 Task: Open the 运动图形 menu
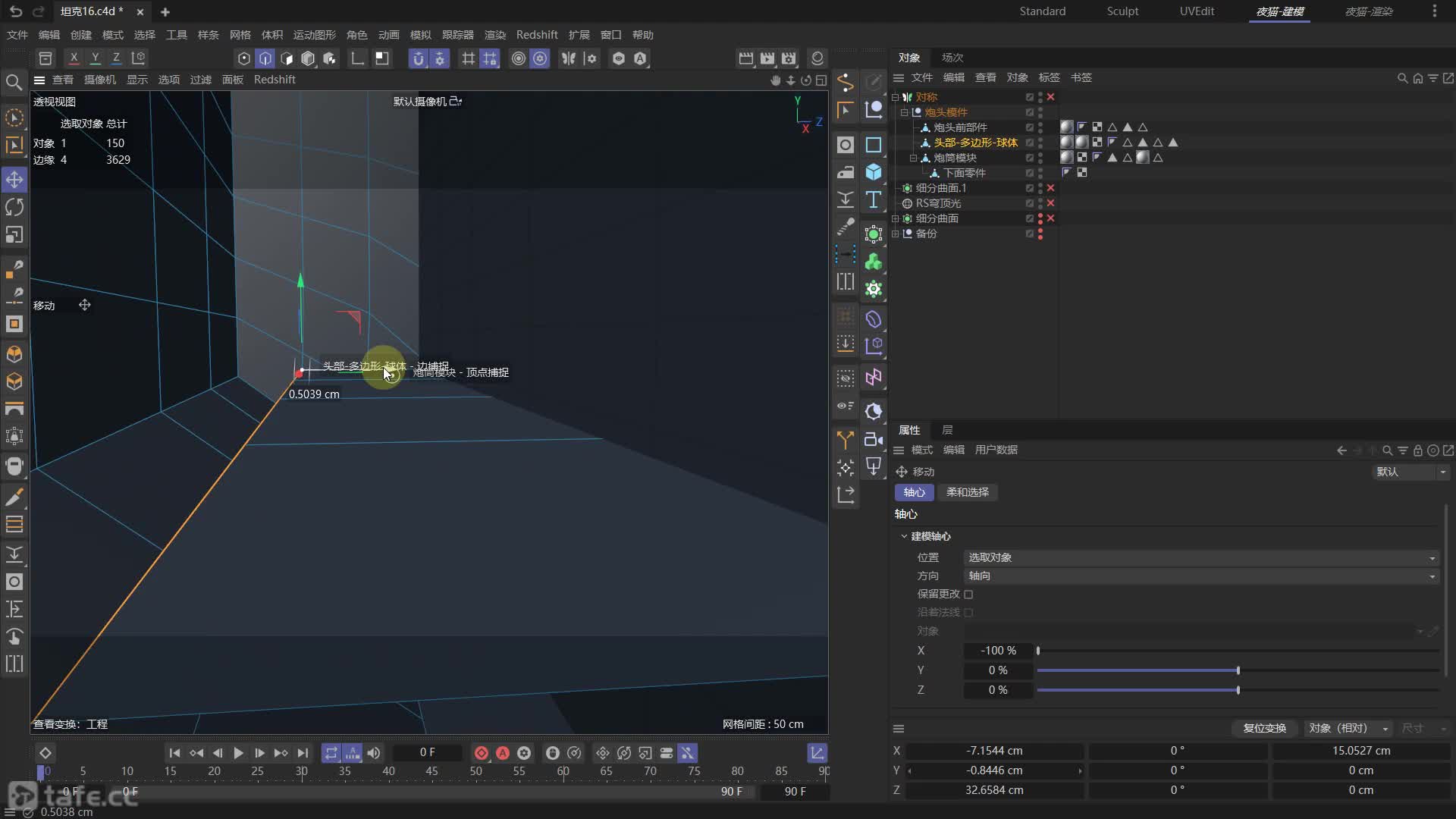pyautogui.click(x=314, y=35)
